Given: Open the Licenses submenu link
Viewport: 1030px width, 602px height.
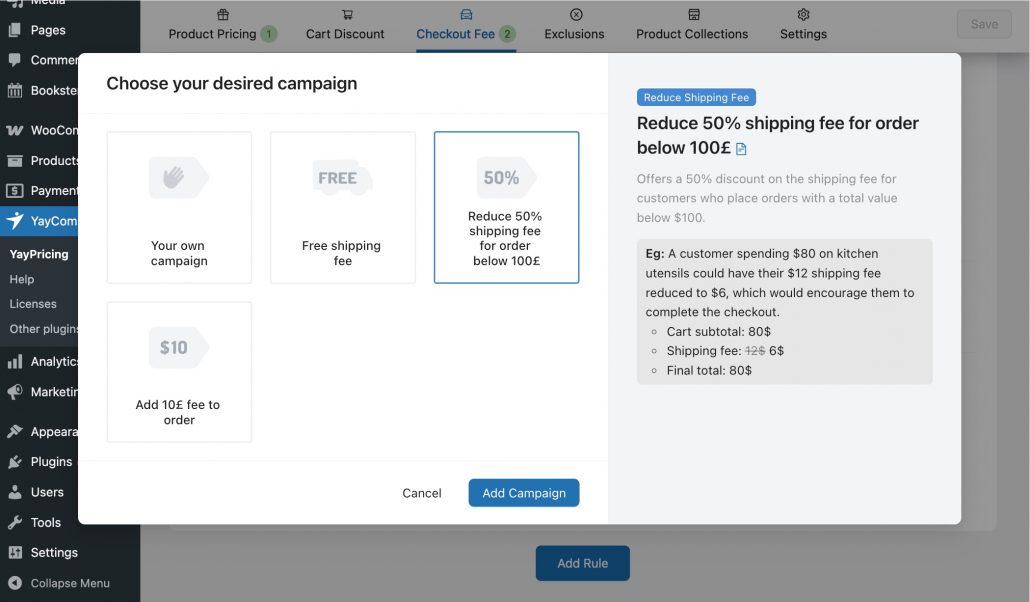Looking at the screenshot, I should (33, 304).
